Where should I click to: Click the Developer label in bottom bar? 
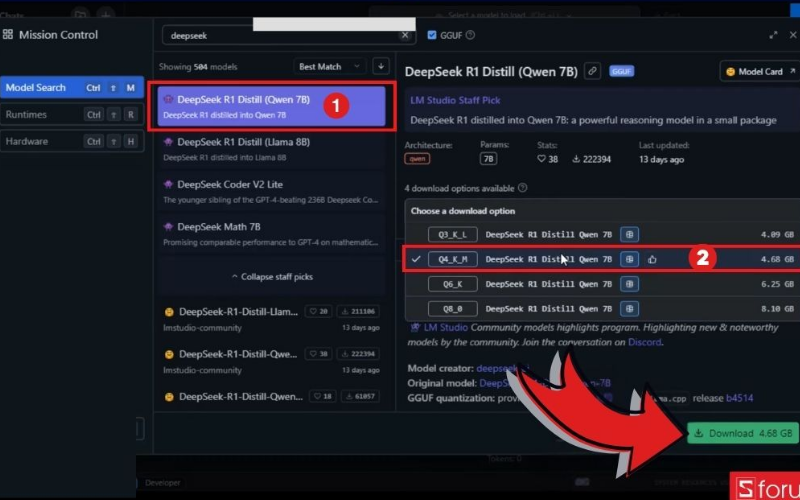162,483
